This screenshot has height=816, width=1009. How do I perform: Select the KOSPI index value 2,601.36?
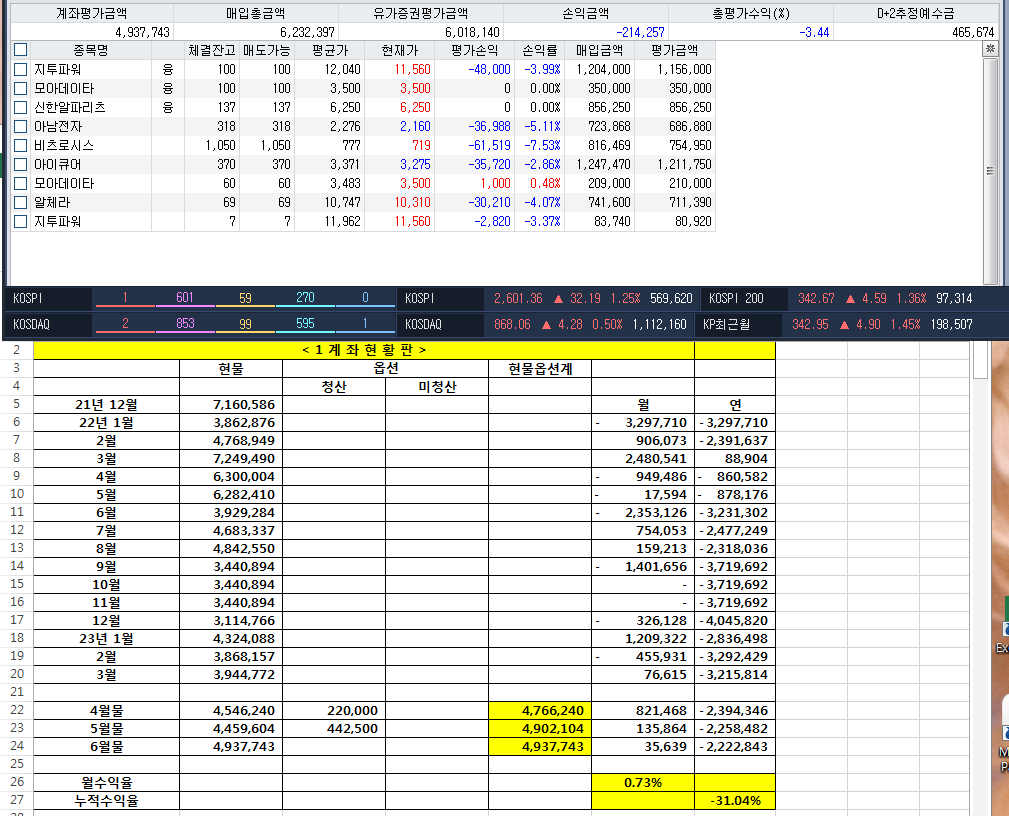coord(518,297)
